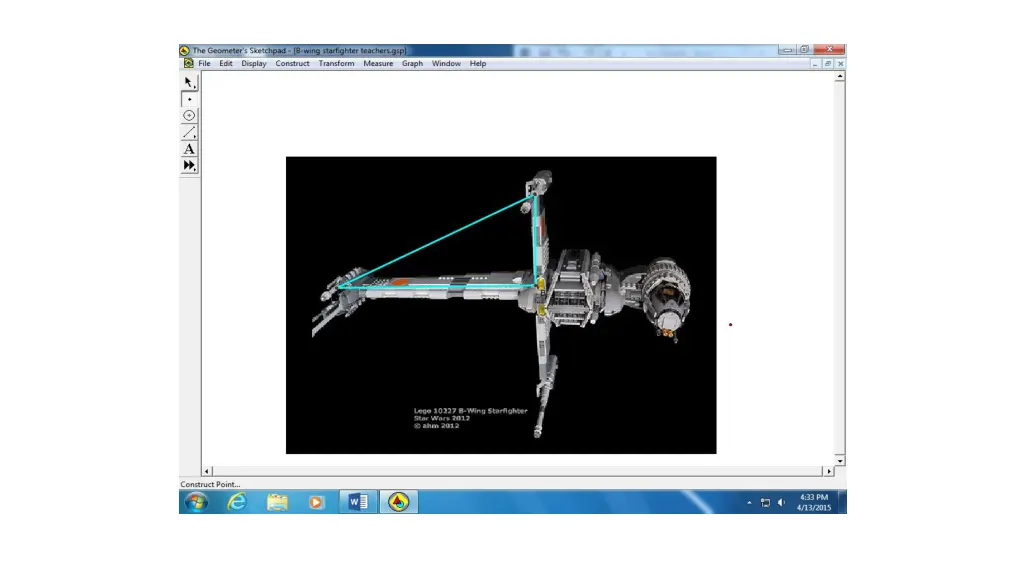This screenshot has height=576, width=1024.
Task: Click scroll down arrow on vertical scrollbar
Action: (840, 460)
